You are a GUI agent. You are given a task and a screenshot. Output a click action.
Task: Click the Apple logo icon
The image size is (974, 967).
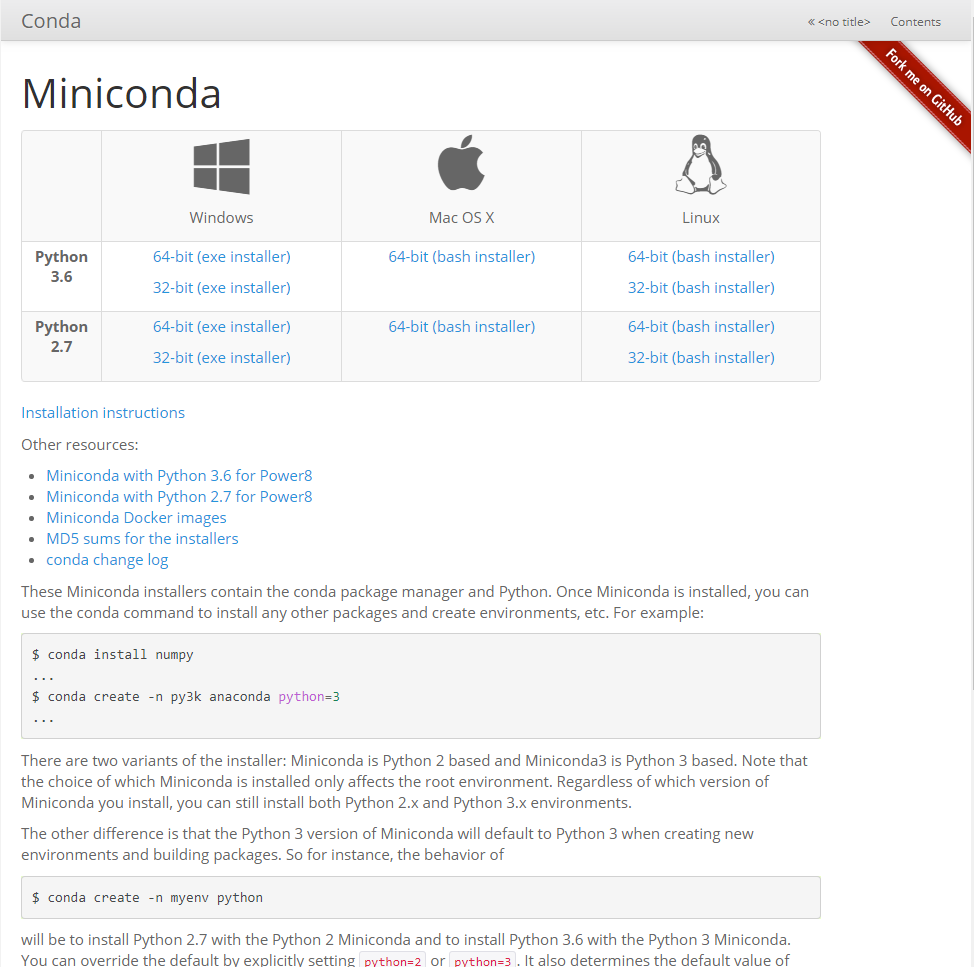pyautogui.click(x=461, y=163)
